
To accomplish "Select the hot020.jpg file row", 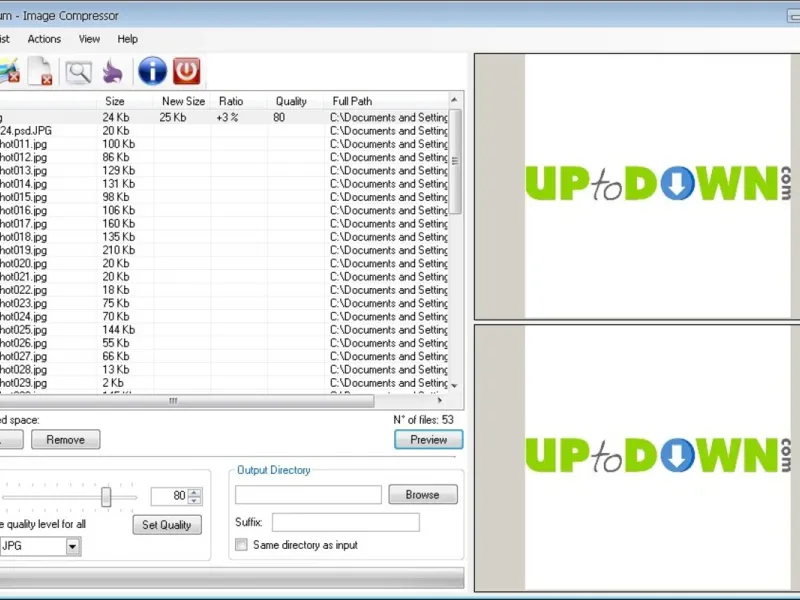I will pos(224,263).
